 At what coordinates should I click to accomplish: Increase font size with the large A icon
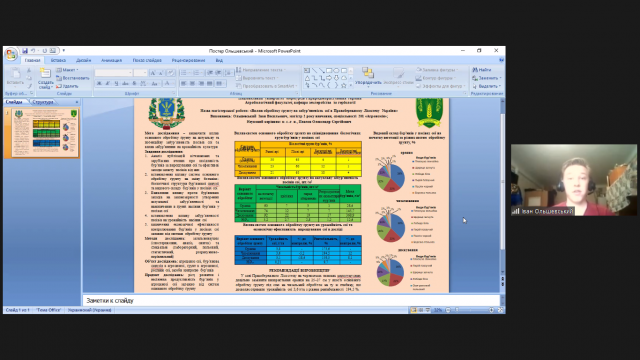153,73
